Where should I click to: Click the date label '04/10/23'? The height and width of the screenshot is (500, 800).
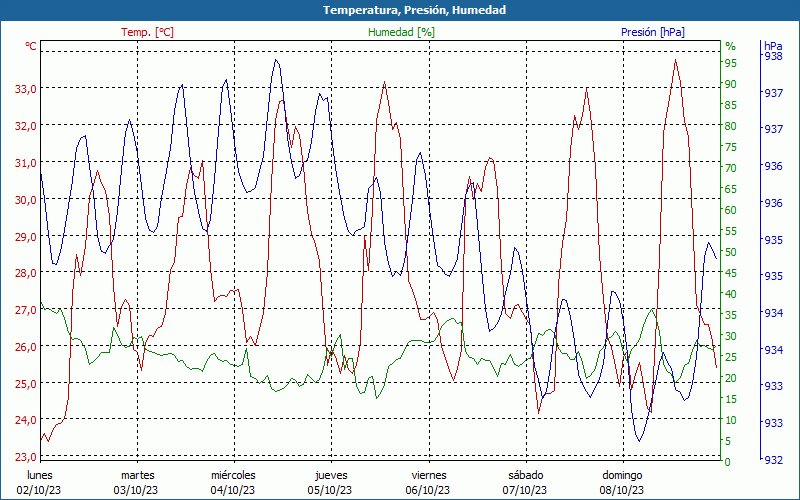tap(233, 490)
